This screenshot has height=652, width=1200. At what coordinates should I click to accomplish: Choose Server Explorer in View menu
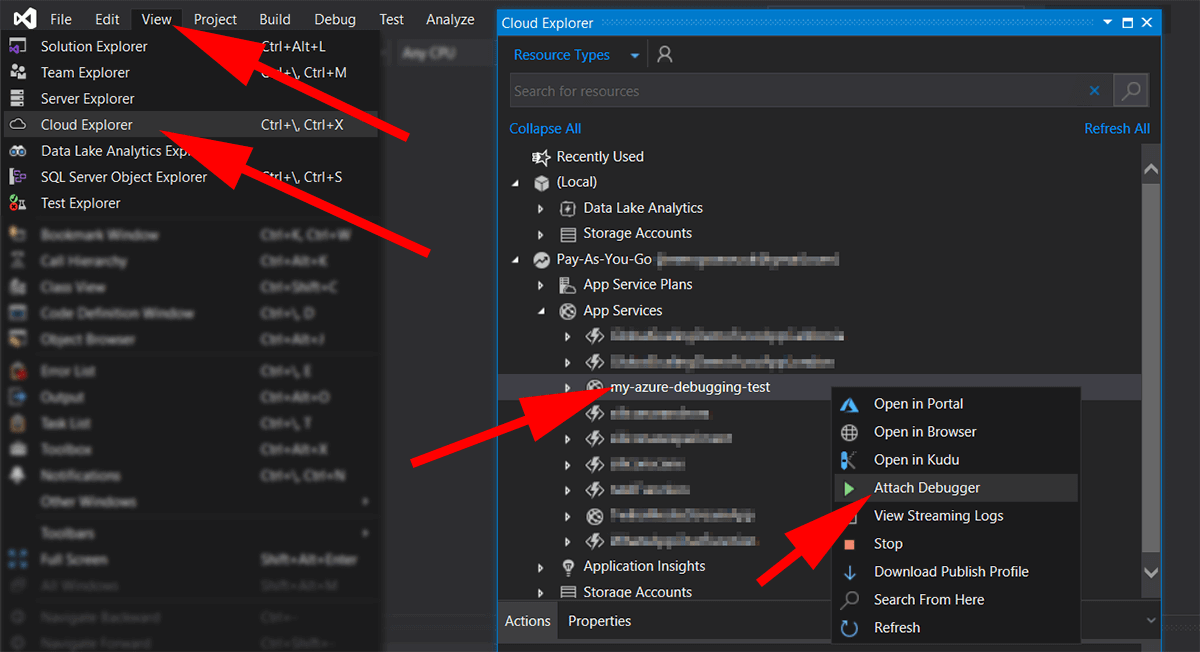pyautogui.click(x=190, y=98)
